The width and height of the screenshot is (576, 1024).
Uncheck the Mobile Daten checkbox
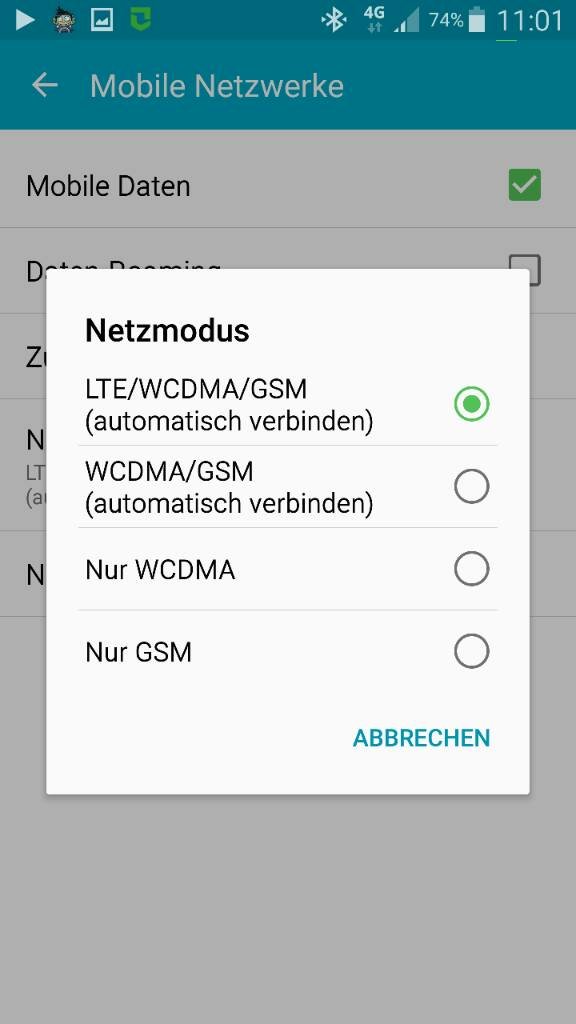pos(525,185)
